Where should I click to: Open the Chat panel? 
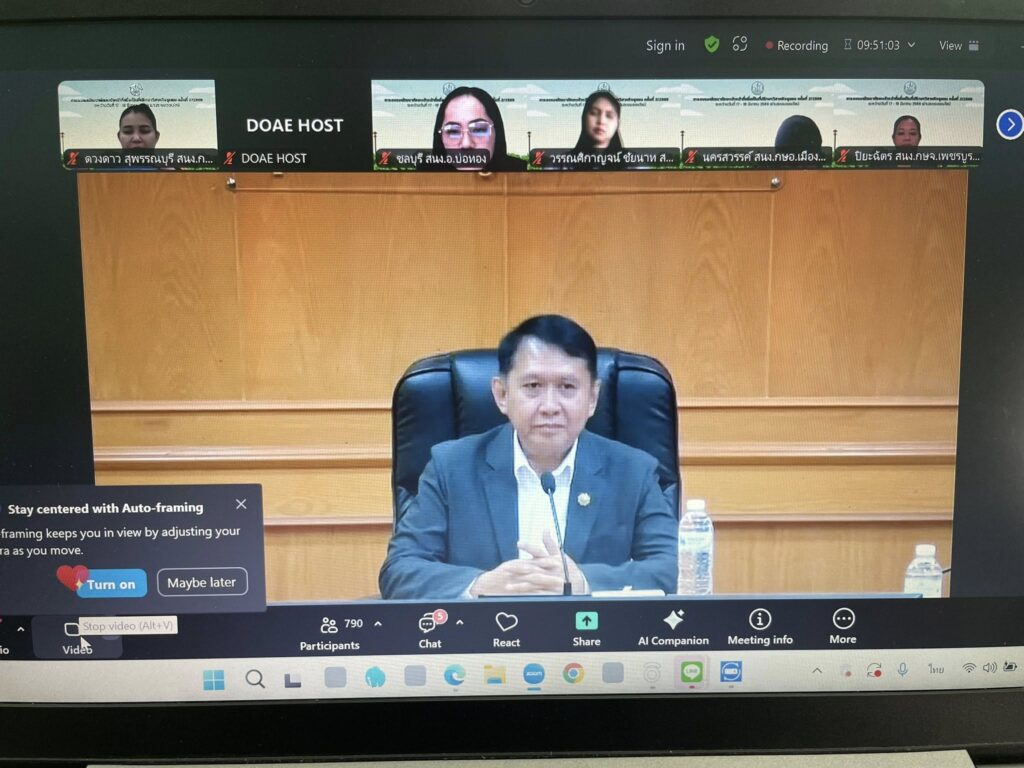[x=430, y=629]
